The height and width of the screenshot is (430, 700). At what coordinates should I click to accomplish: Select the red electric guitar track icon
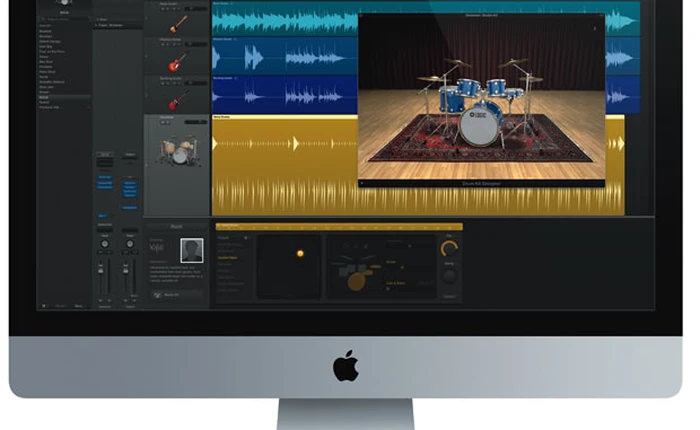(178, 100)
